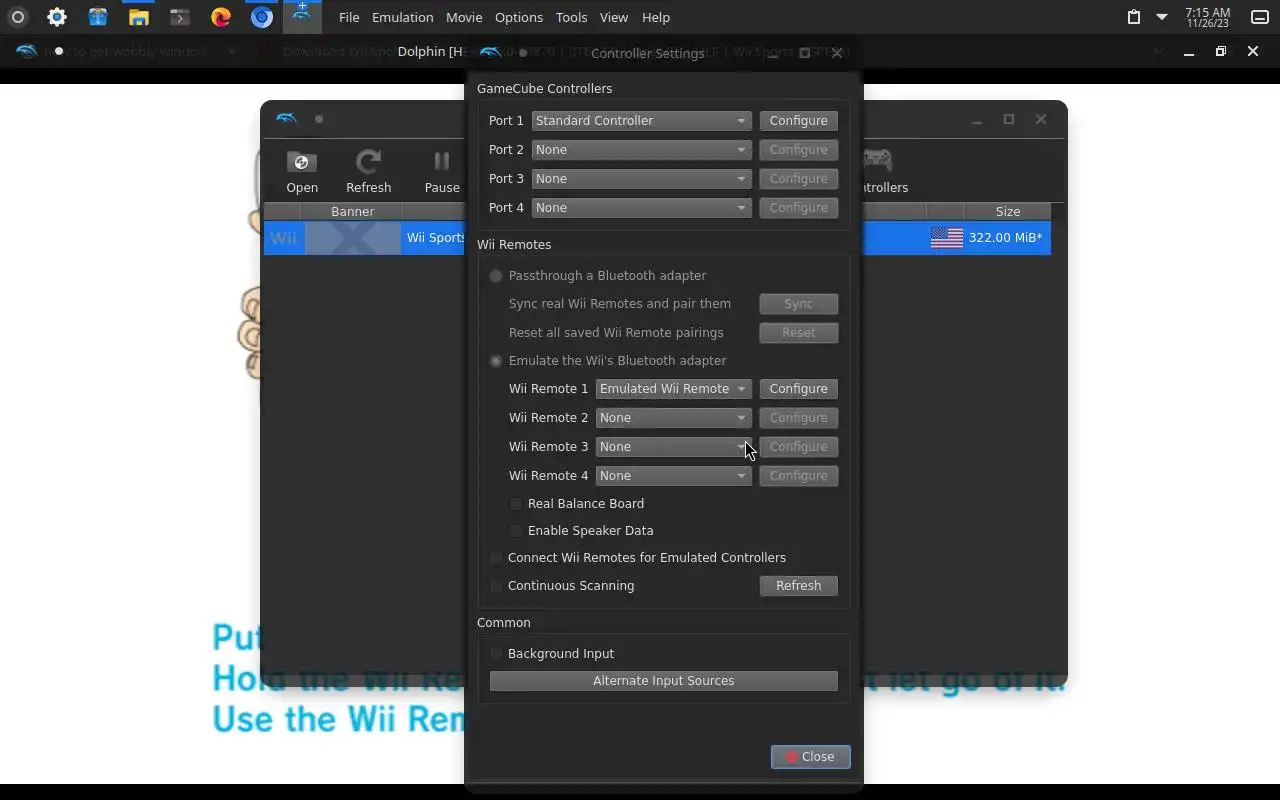Click the activities circle icon at top left
Viewport: 1280px width, 800px height.
17,17
